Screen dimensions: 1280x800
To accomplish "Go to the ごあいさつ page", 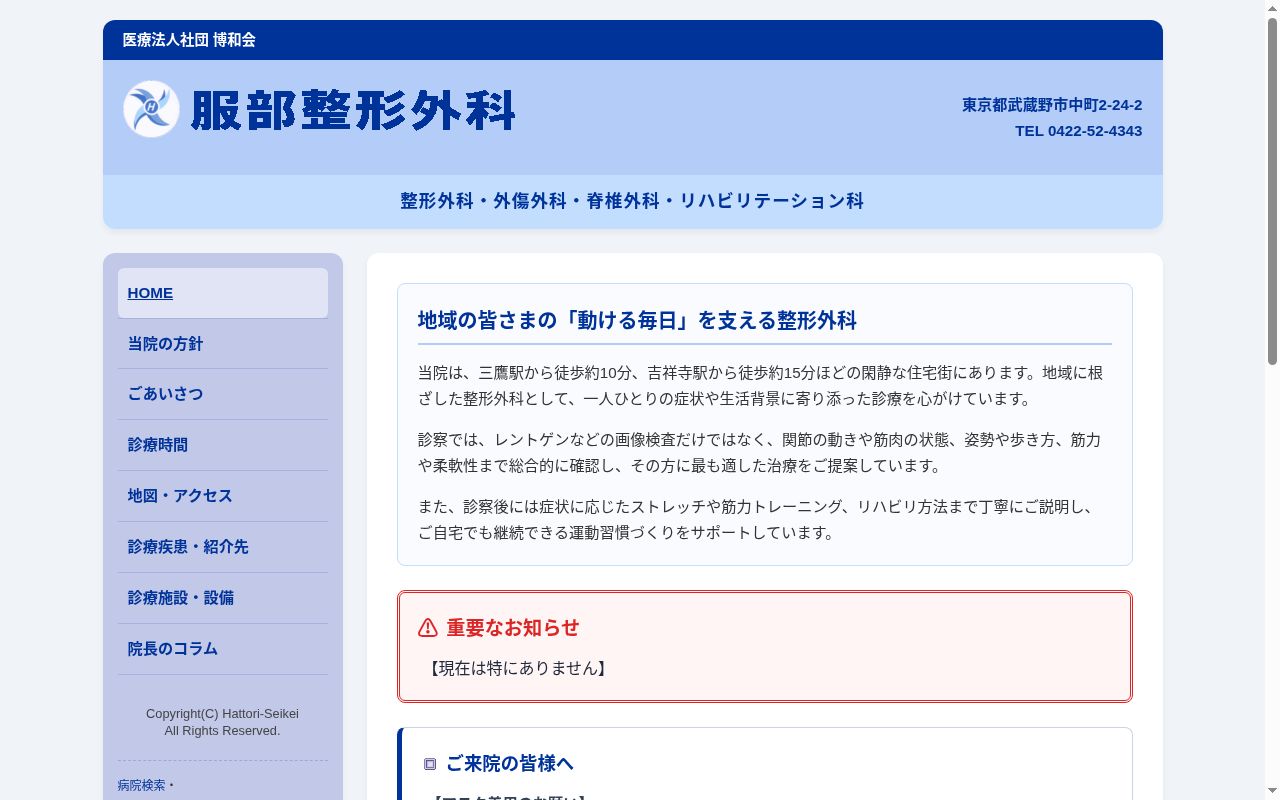I will click(223, 395).
